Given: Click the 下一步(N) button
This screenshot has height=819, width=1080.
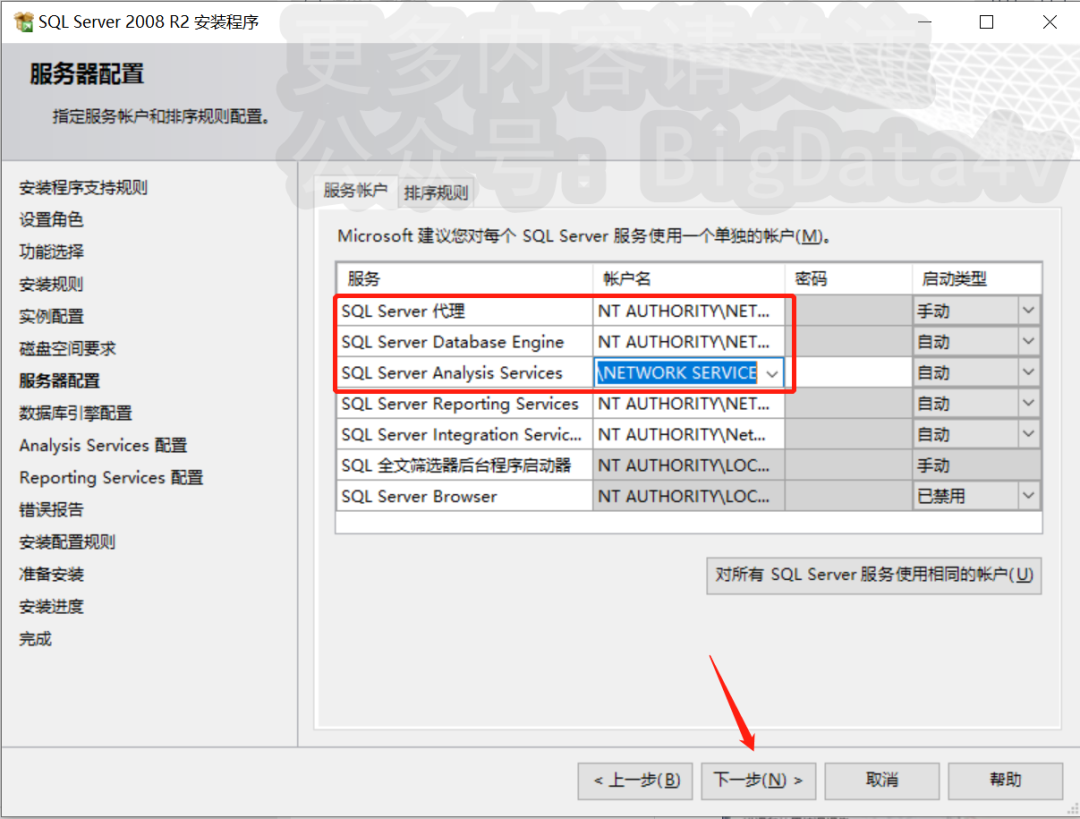Looking at the screenshot, I should [x=758, y=780].
